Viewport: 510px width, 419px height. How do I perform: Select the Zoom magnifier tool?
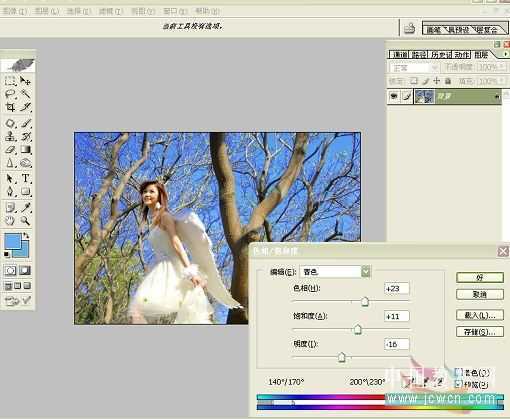coord(25,221)
